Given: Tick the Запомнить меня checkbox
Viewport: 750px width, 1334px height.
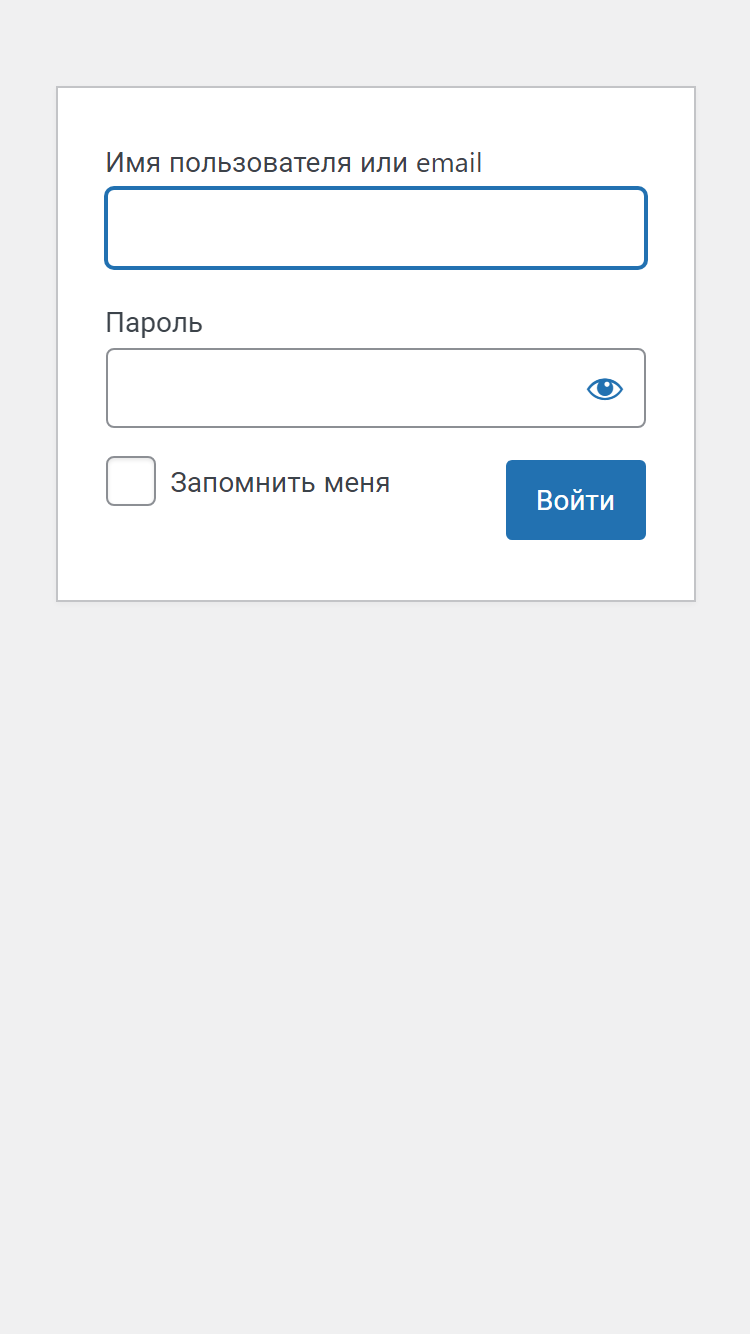Looking at the screenshot, I should [x=131, y=481].
